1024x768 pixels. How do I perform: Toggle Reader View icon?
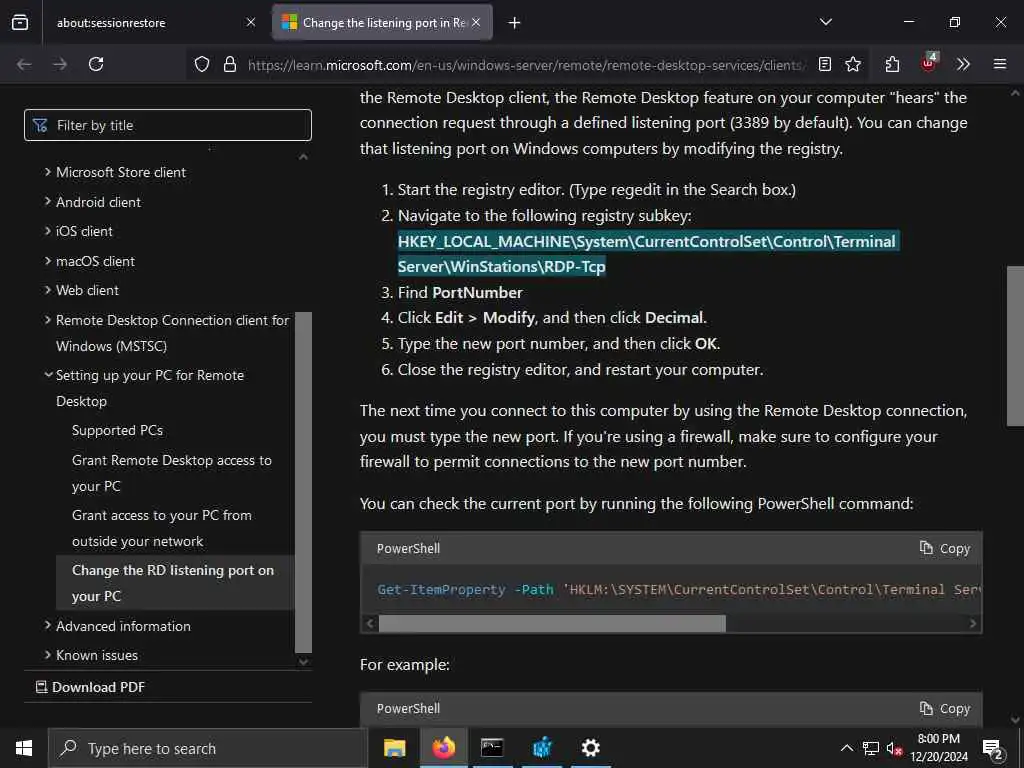pos(825,64)
